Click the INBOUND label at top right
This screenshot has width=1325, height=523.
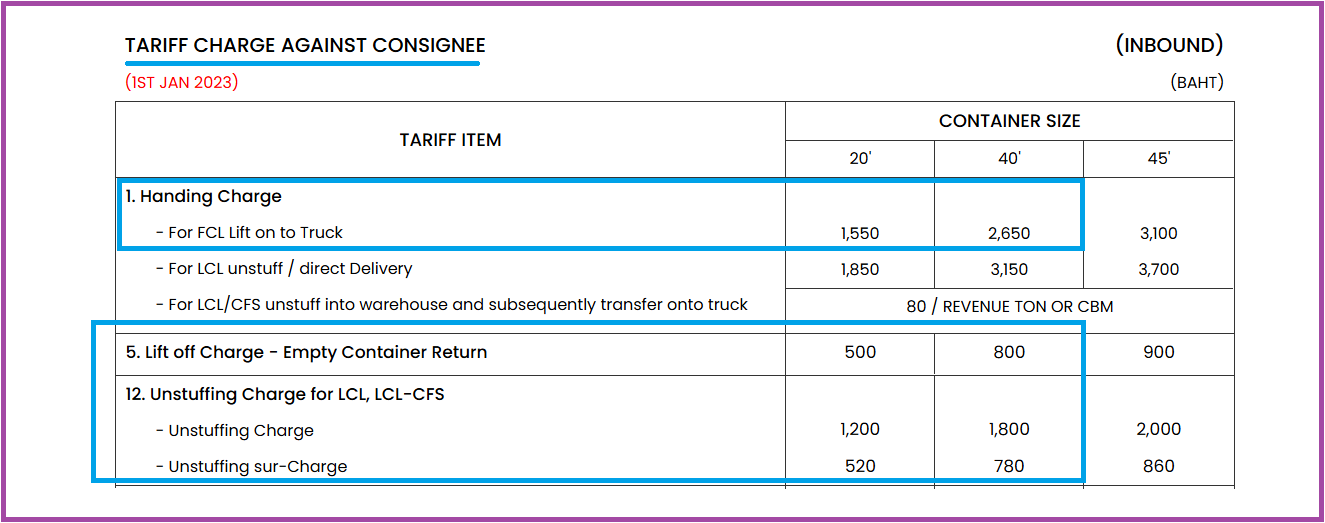pos(1169,45)
